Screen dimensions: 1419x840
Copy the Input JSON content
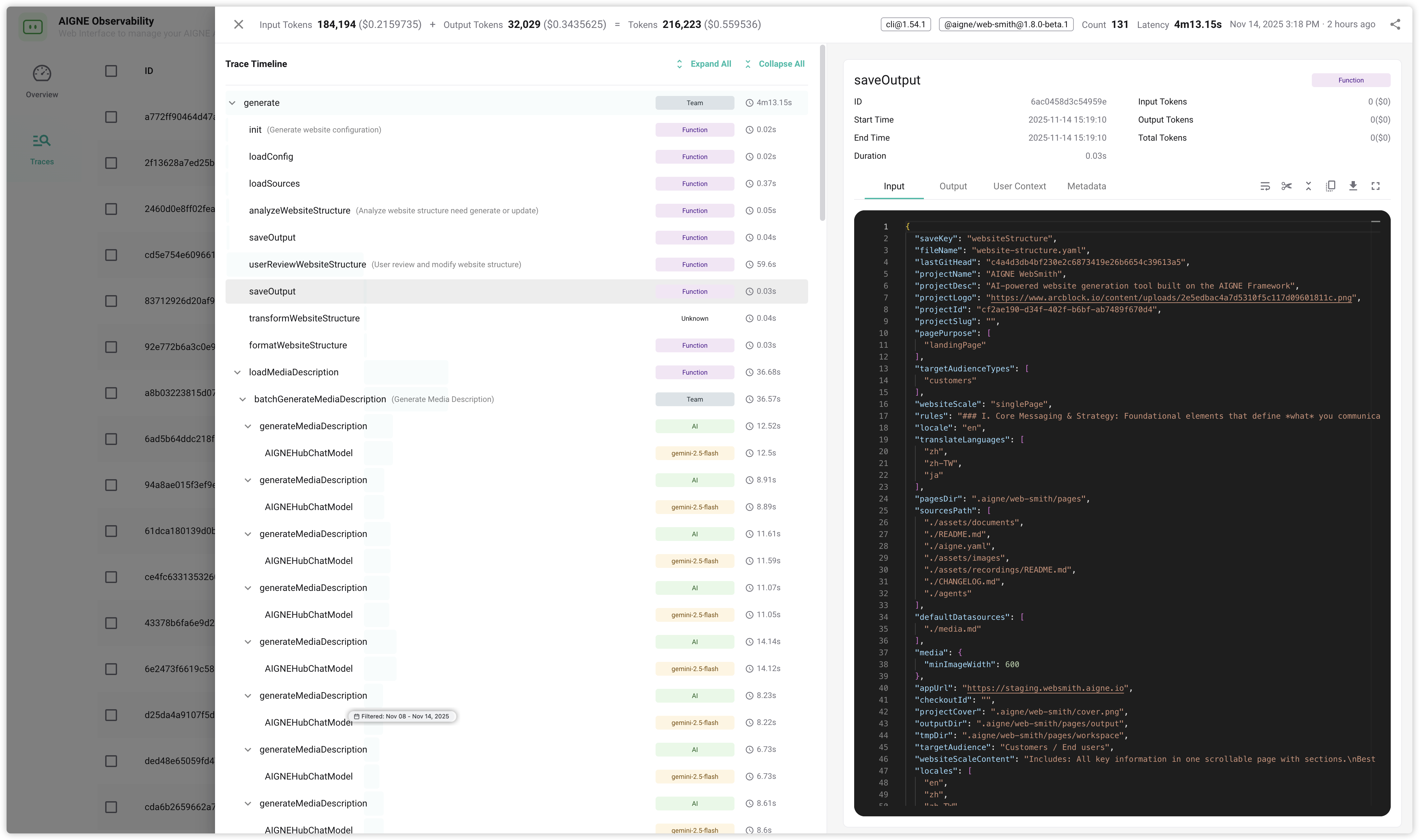[x=1331, y=186]
